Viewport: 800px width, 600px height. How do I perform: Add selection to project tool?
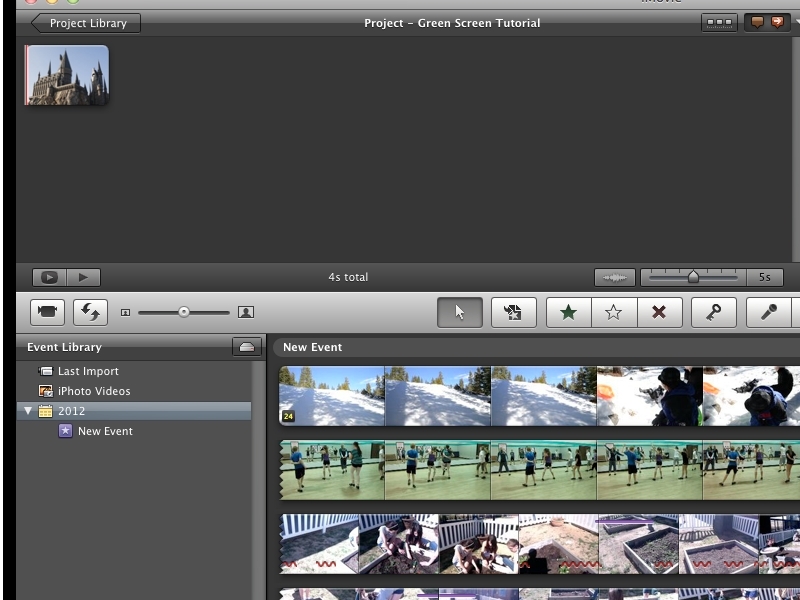[x=514, y=312]
